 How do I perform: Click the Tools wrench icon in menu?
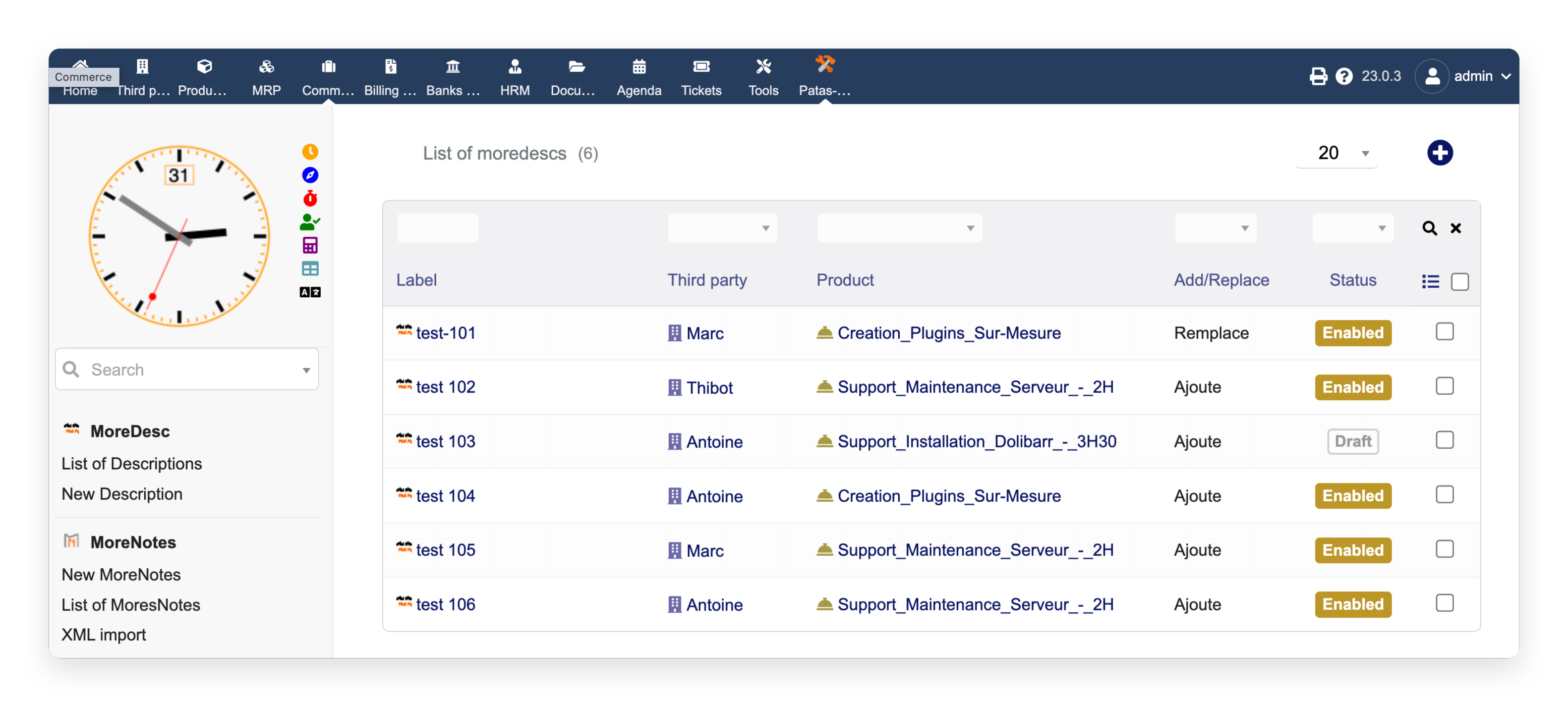[763, 67]
